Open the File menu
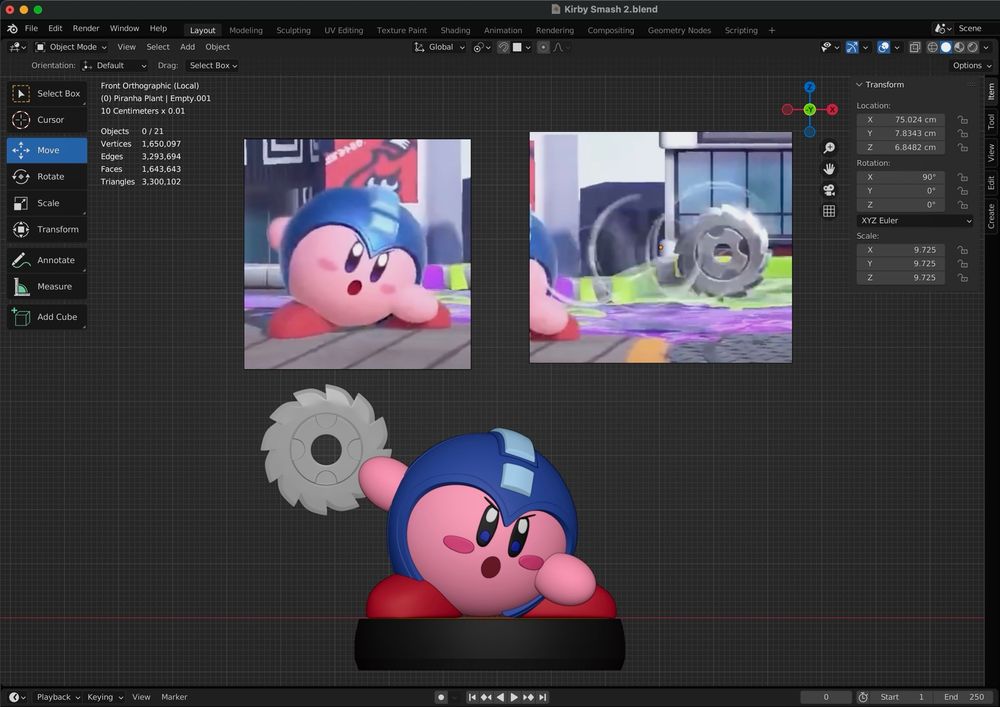Viewport: 1000px width, 707px height. pyautogui.click(x=31, y=29)
